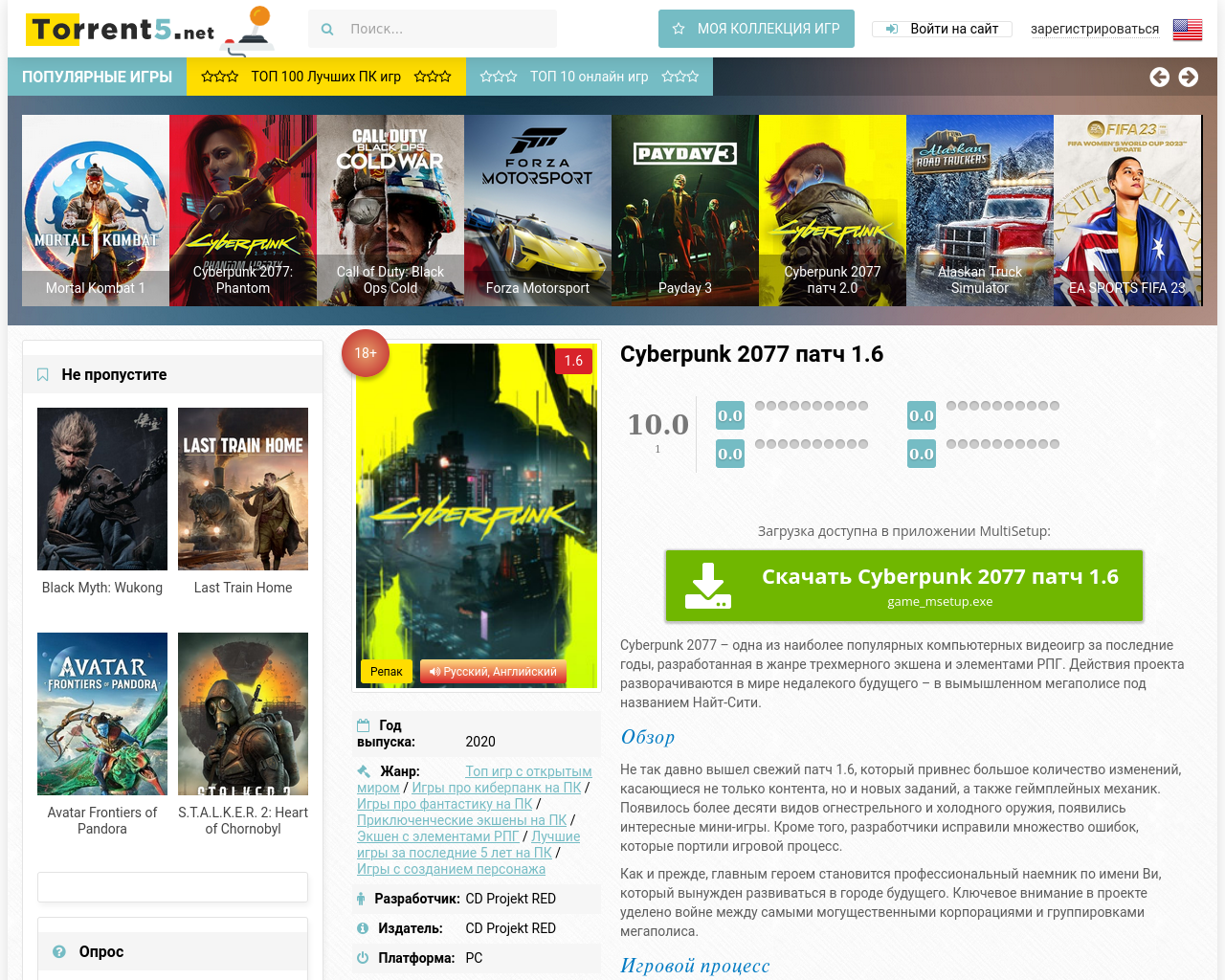Viewport: 1225px width, 980px height.
Task: Go to next carousel slide arrow
Action: (1189, 77)
